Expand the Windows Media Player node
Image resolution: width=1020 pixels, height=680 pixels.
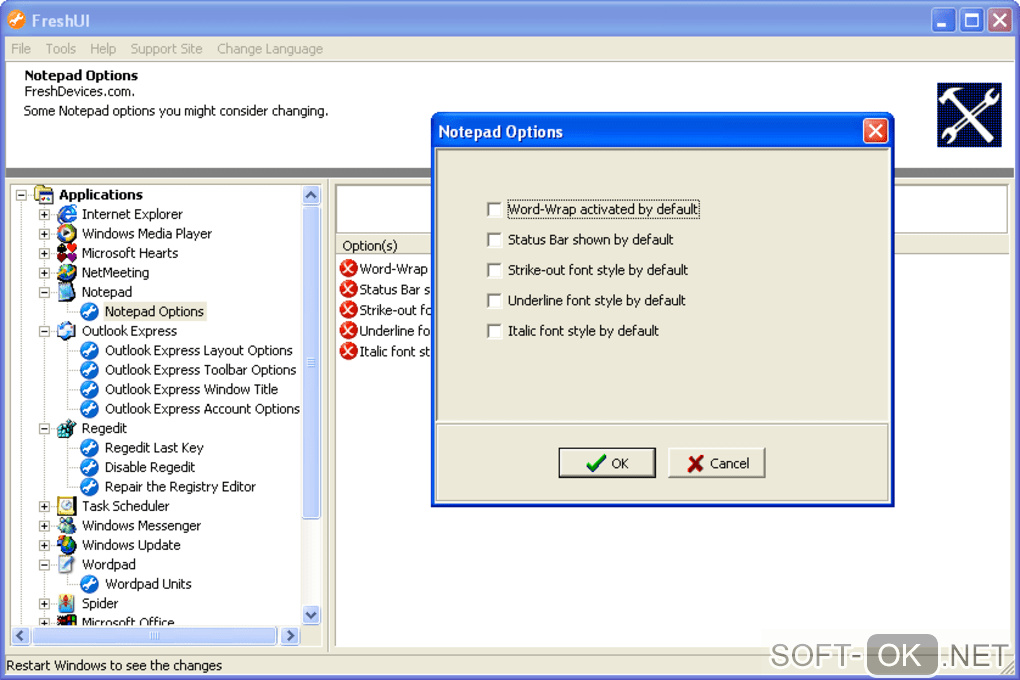(44, 234)
